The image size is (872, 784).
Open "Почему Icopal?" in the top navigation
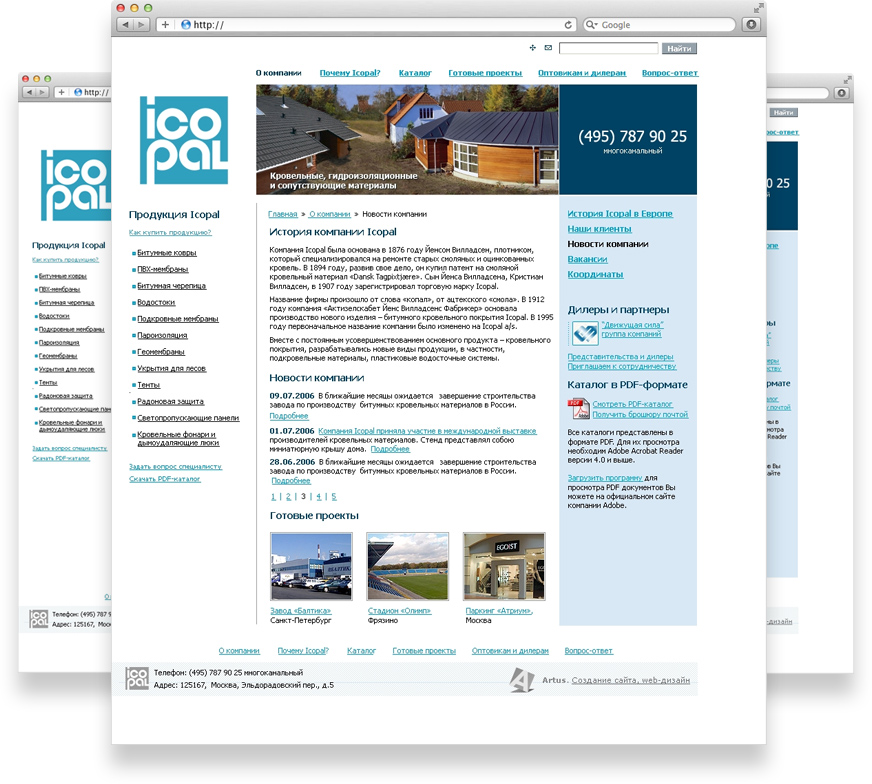pyautogui.click(x=350, y=73)
